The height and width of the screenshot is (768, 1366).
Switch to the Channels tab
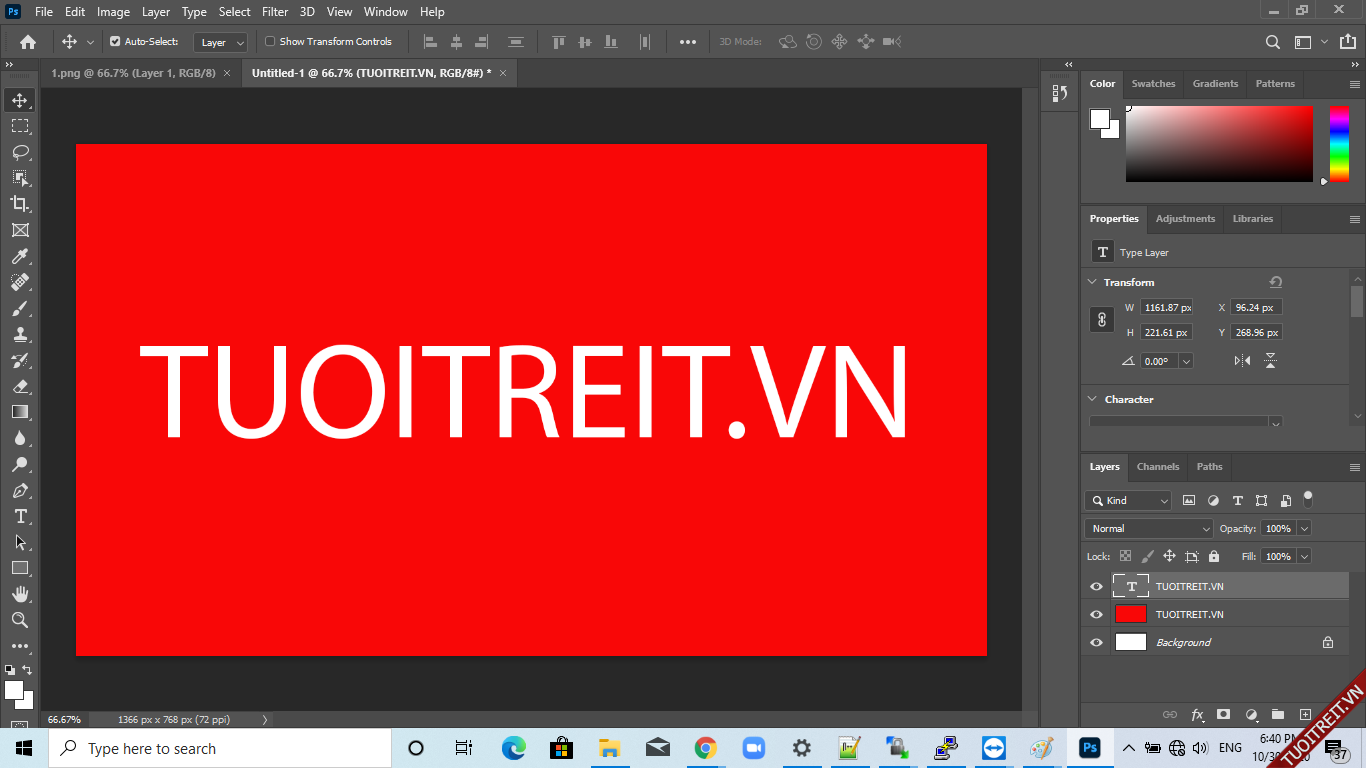[1158, 467]
